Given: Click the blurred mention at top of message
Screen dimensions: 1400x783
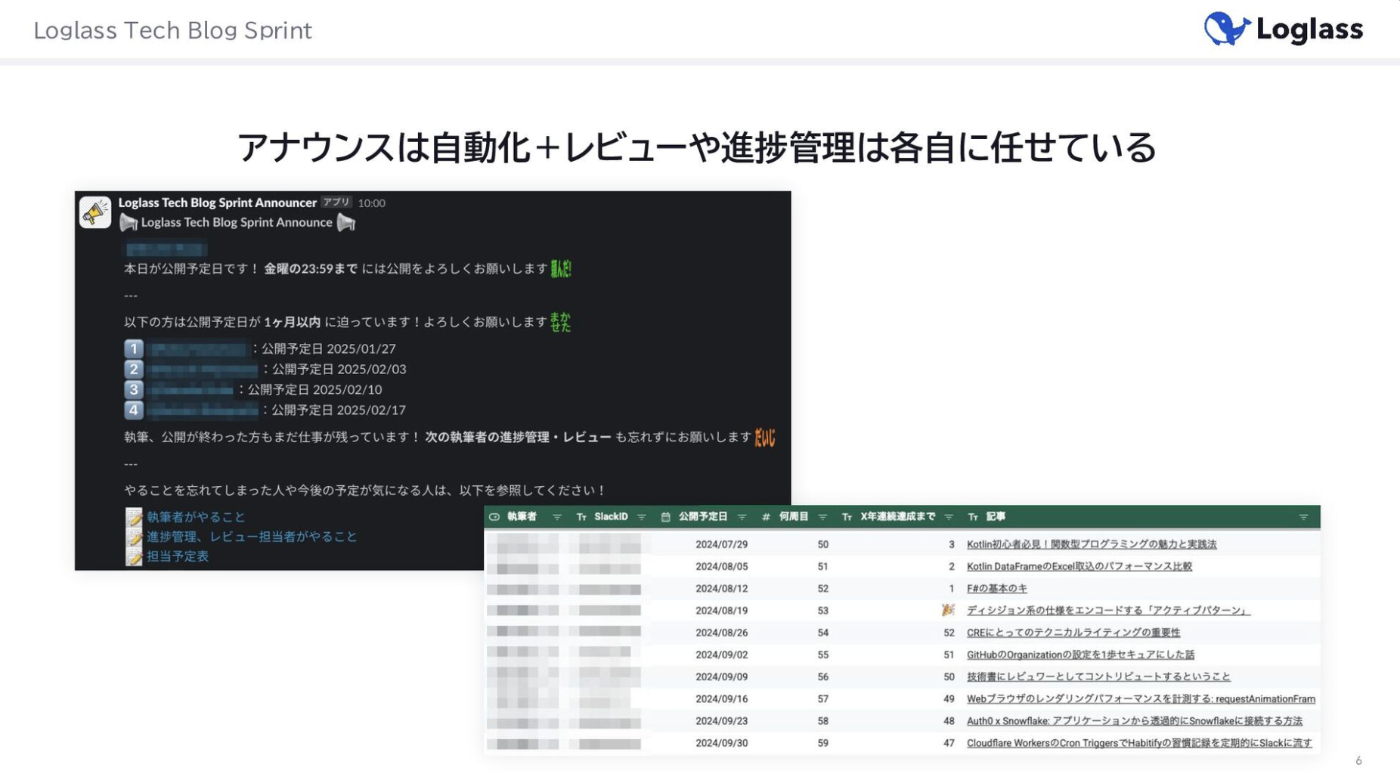Looking at the screenshot, I should coord(165,249).
